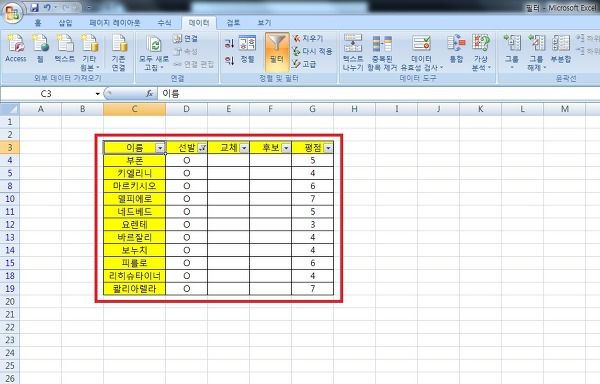Open What-If Analysis (가상 분석) dropdown
This screenshot has width=600, height=384.
[x=481, y=52]
